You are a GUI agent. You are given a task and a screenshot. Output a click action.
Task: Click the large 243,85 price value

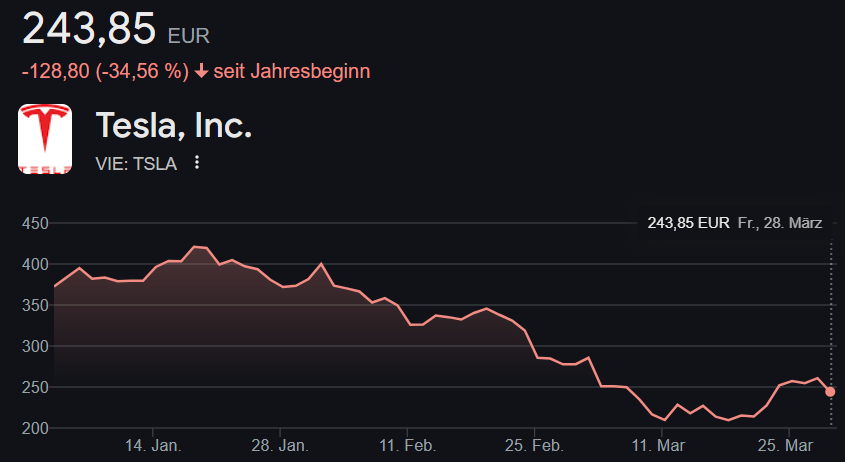coord(89,28)
